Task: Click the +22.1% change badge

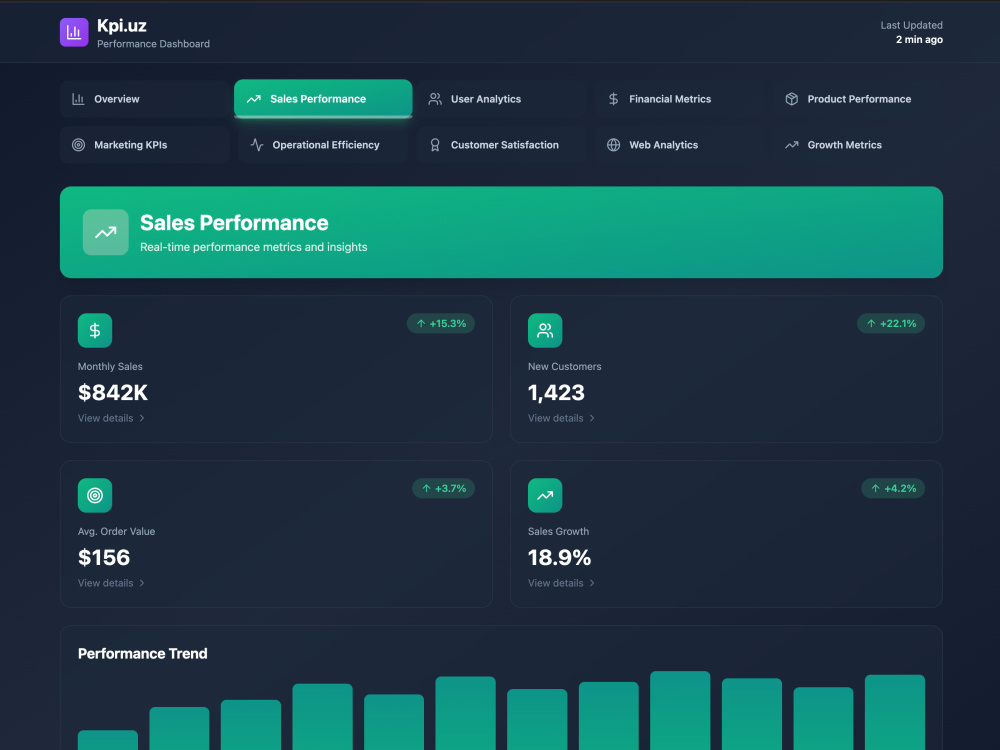Action: coord(891,323)
